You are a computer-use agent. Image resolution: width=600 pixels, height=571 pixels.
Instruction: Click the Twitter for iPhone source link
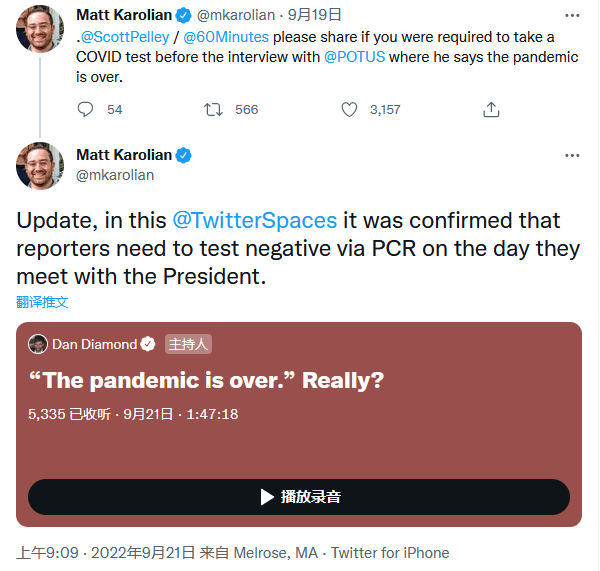pyautogui.click(x=390, y=553)
